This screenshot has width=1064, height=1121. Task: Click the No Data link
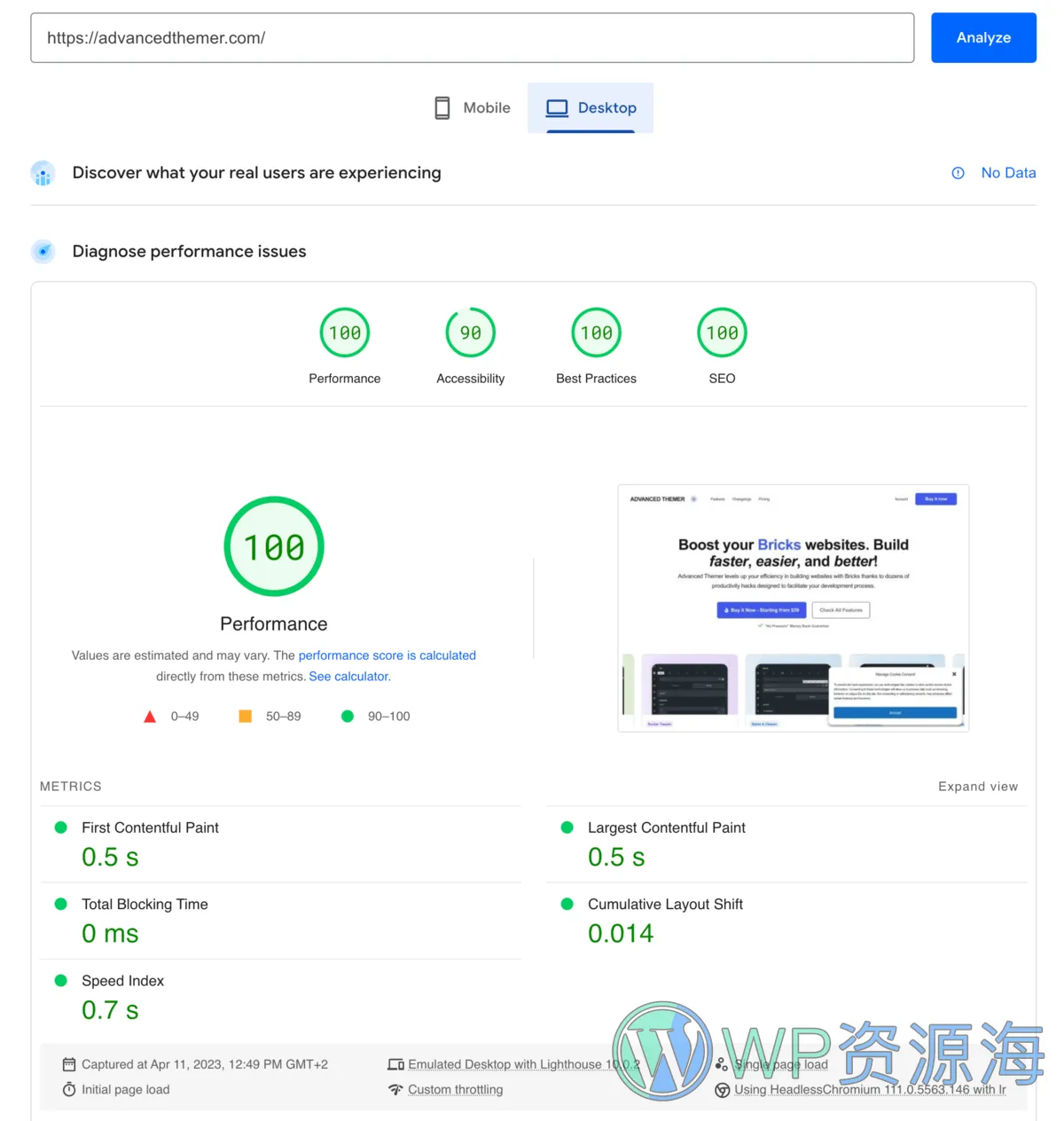pyautogui.click(x=1008, y=173)
